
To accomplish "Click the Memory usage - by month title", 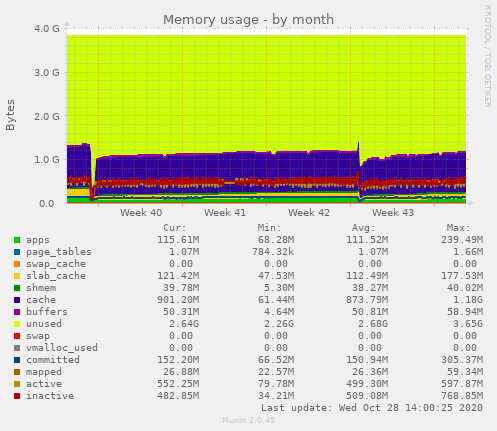I will click(248, 20).
